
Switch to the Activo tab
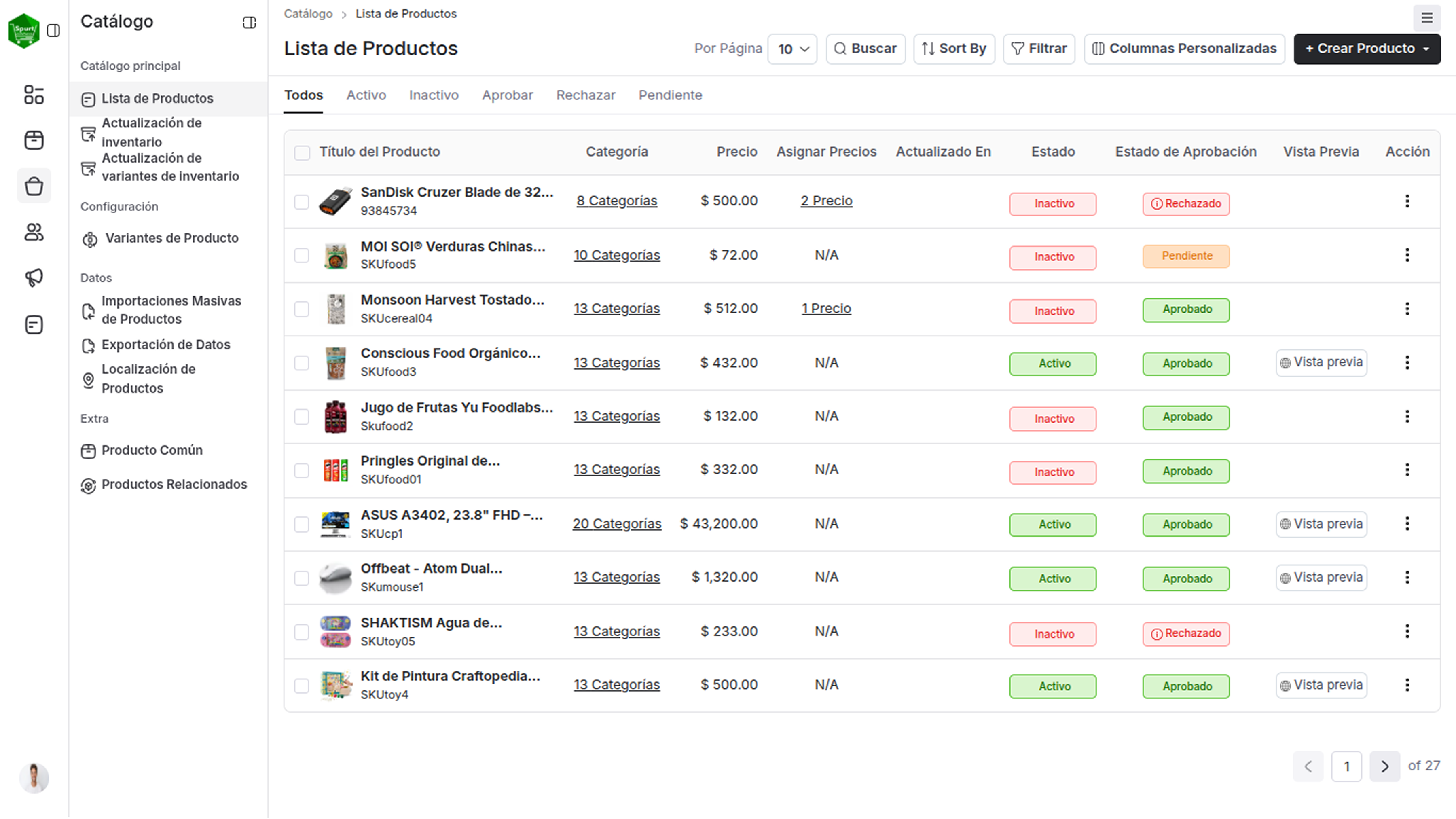tap(366, 95)
